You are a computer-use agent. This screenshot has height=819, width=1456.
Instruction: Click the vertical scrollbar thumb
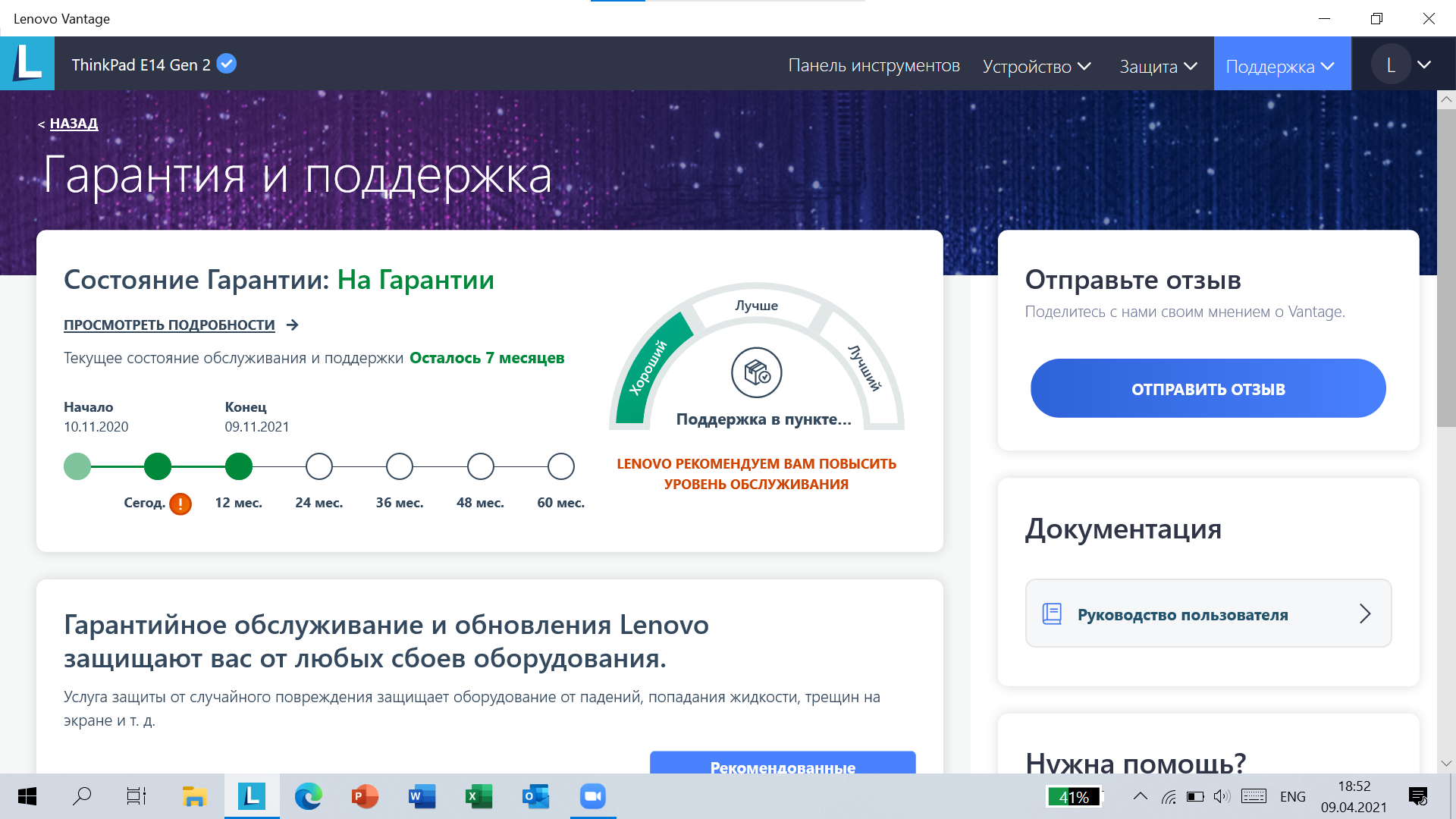(x=1446, y=268)
